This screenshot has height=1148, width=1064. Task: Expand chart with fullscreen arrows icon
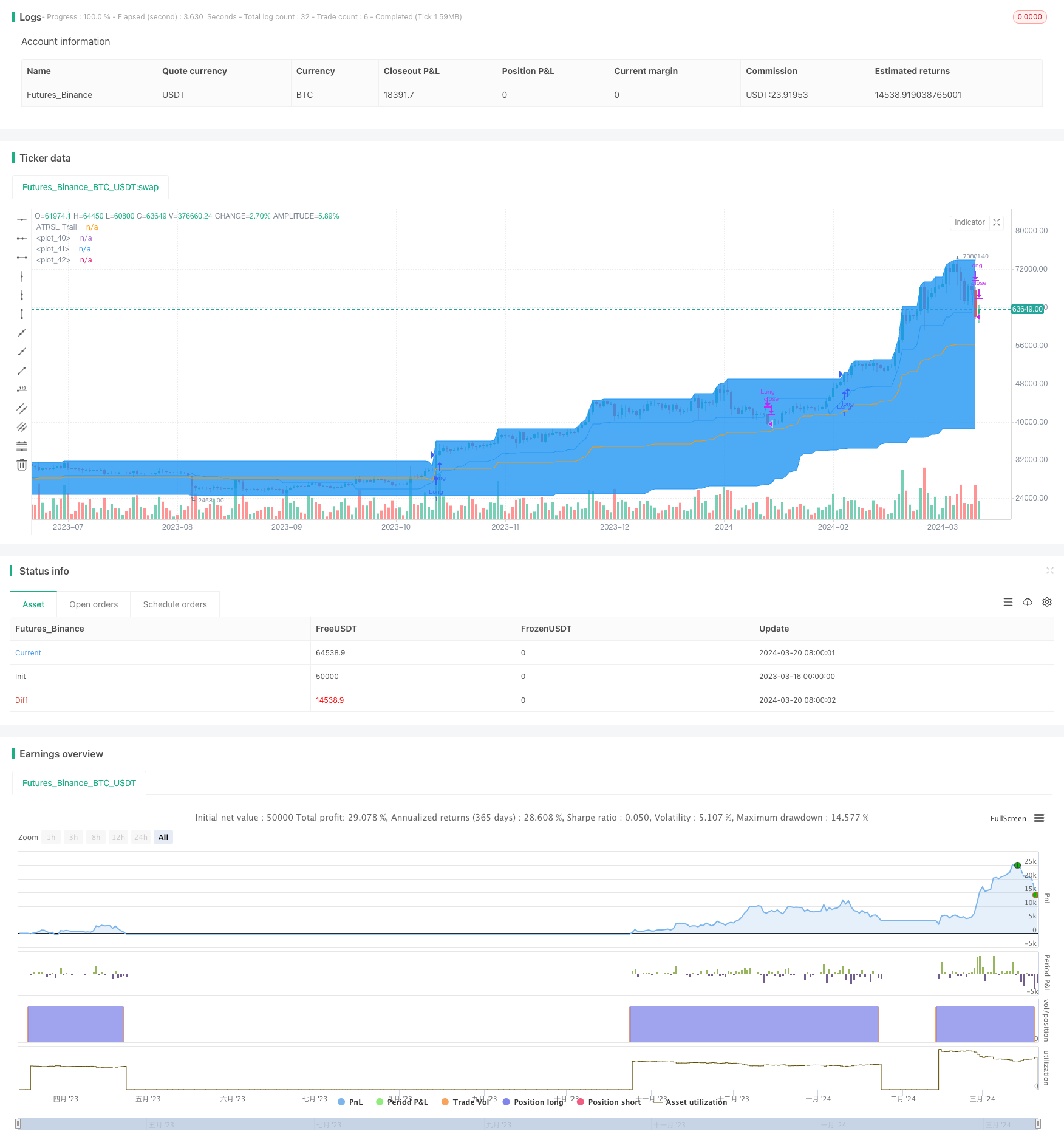tap(997, 222)
